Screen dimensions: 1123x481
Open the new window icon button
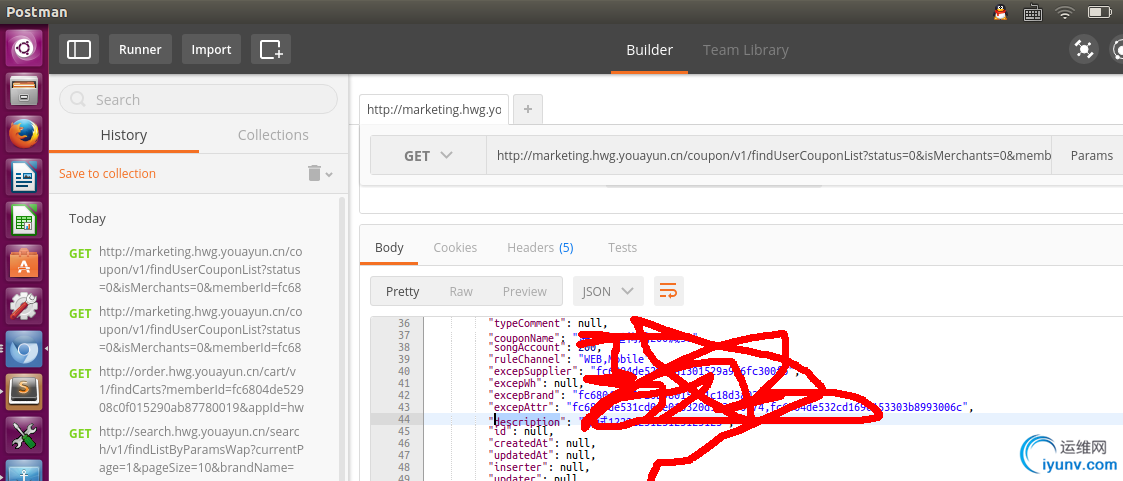[271, 49]
